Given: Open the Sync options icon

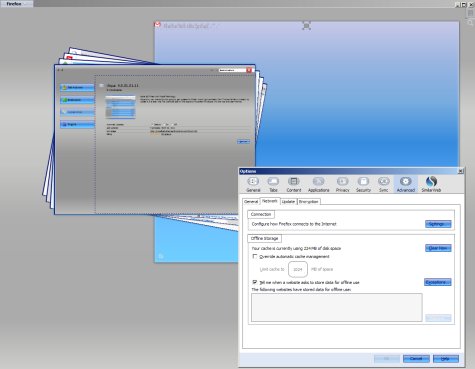Looking at the screenshot, I should pyautogui.click(x=384, y=184).
